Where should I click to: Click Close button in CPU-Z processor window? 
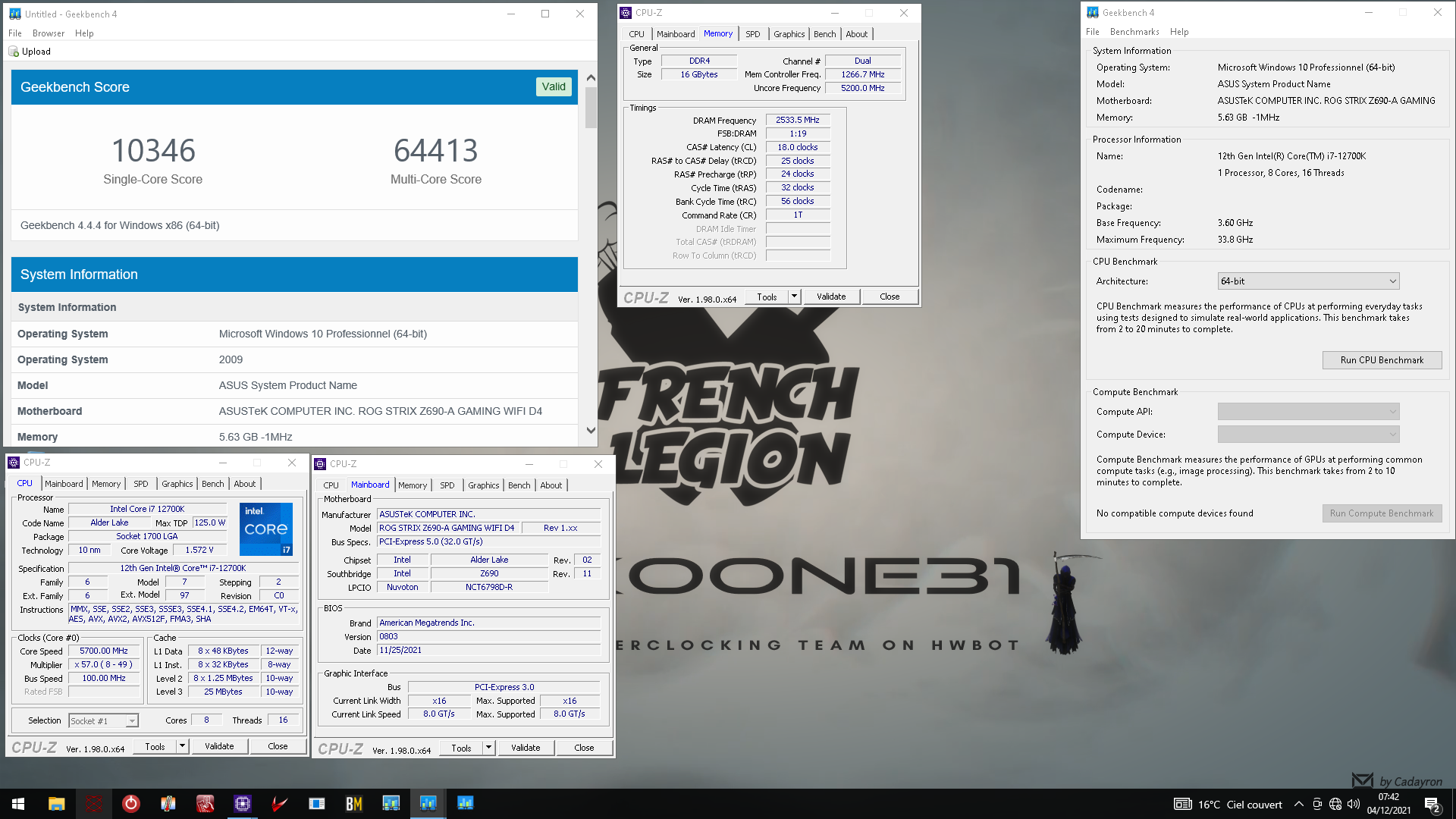click(x=278, y=746)
